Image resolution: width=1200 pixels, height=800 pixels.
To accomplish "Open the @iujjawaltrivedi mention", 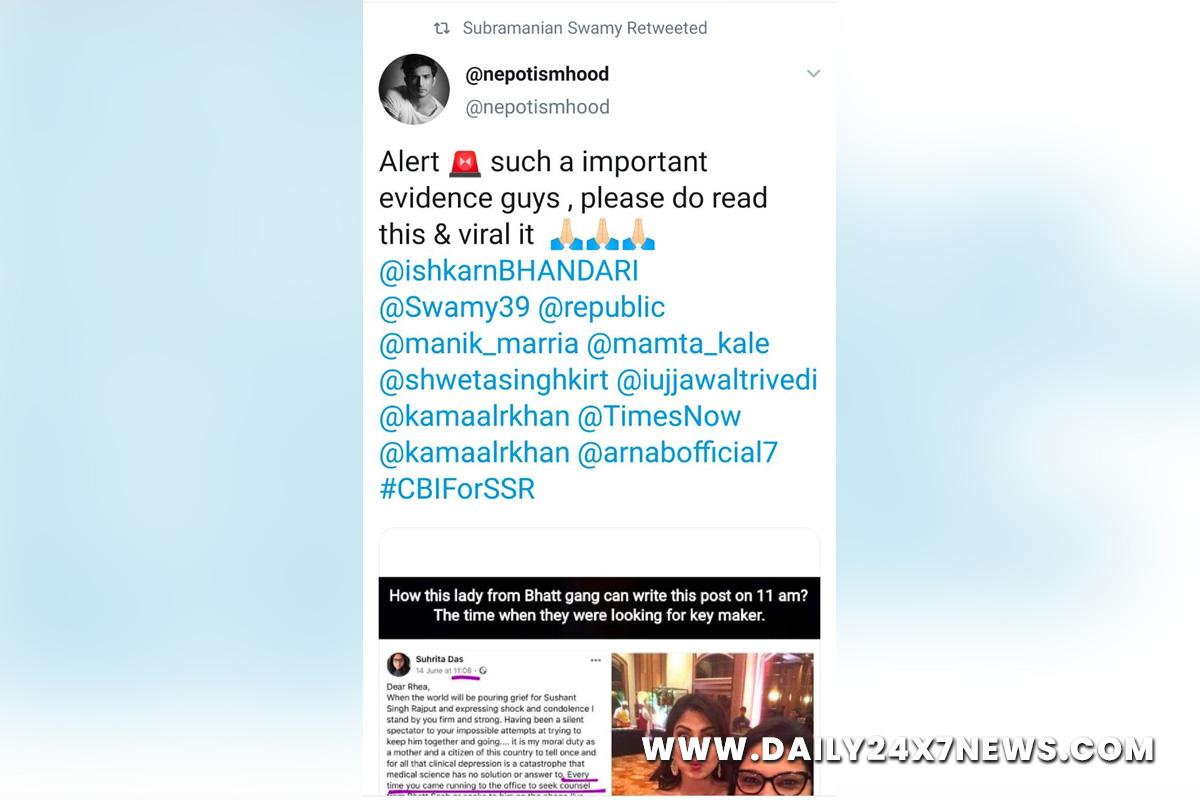I will [717, 380].
